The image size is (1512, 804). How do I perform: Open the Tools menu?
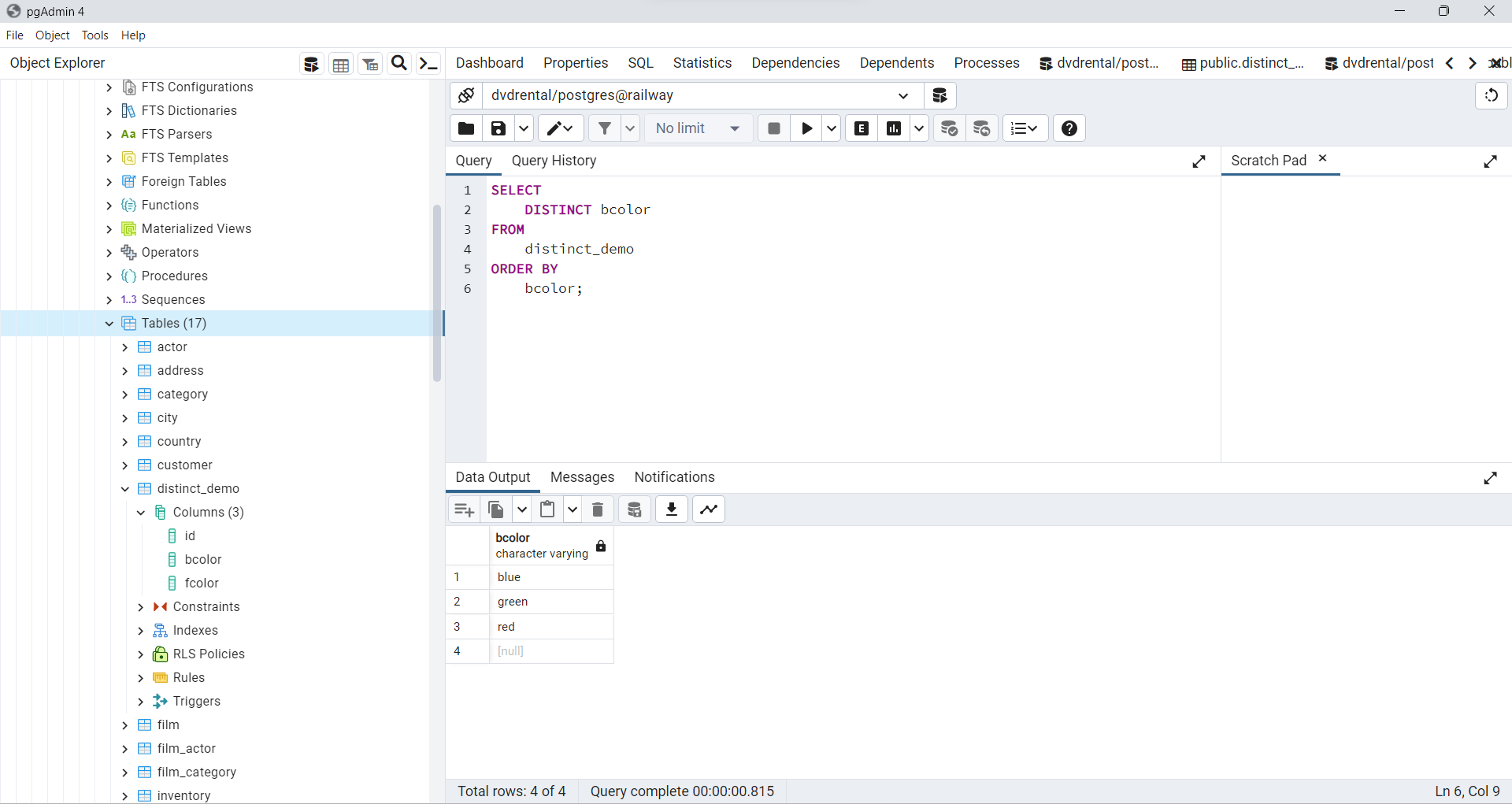click(95, 35)
